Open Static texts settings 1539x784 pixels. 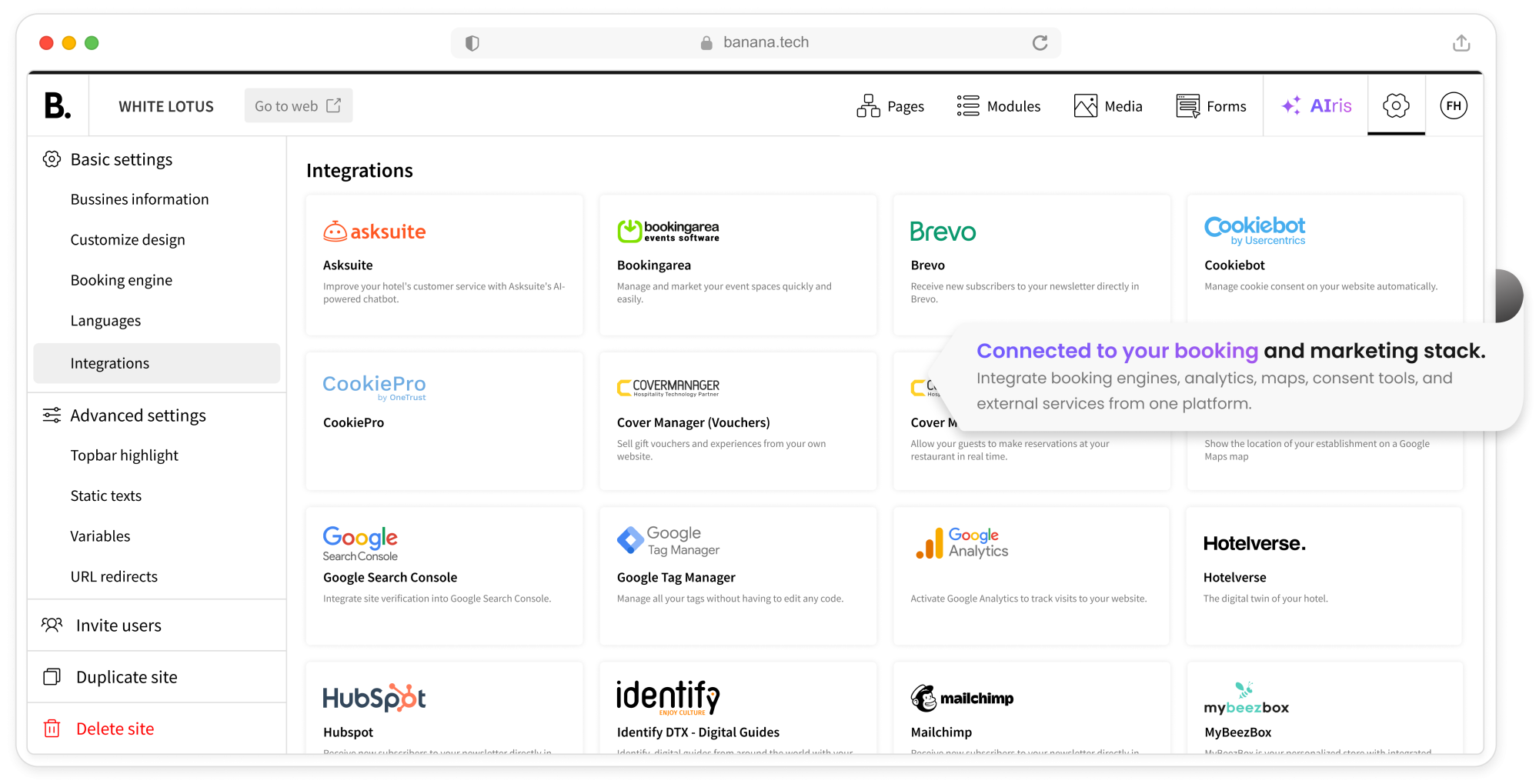(x=106, y=496)
